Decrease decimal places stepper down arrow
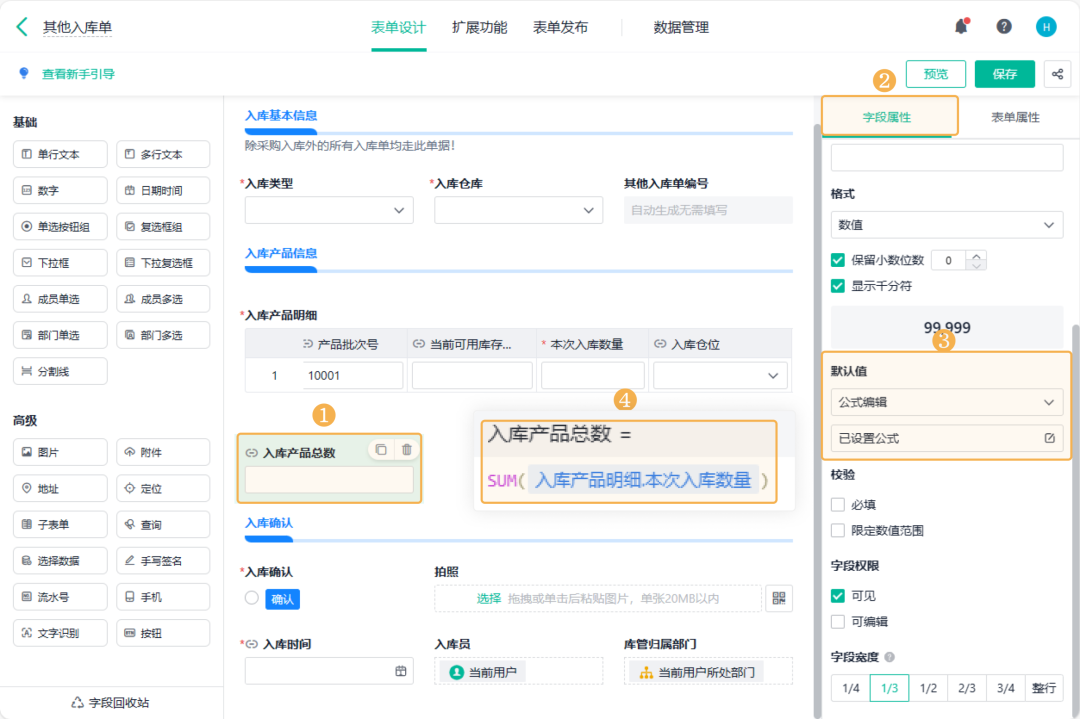 coord(976,265)
